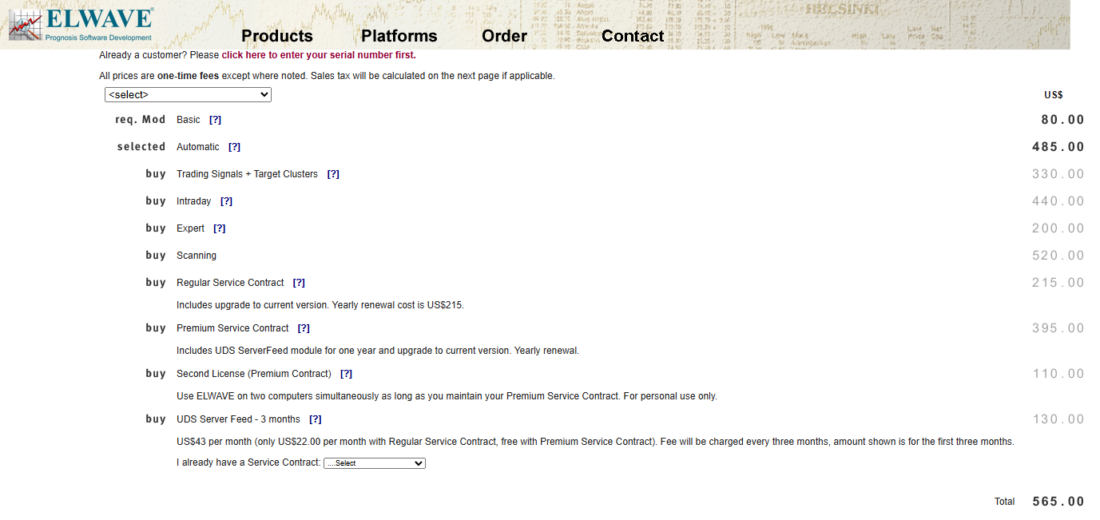Image resolution: width=1100 pixels, height=520 pixels.
Task: Click 'buy' for Intraday module
Action: coord(156,201)
